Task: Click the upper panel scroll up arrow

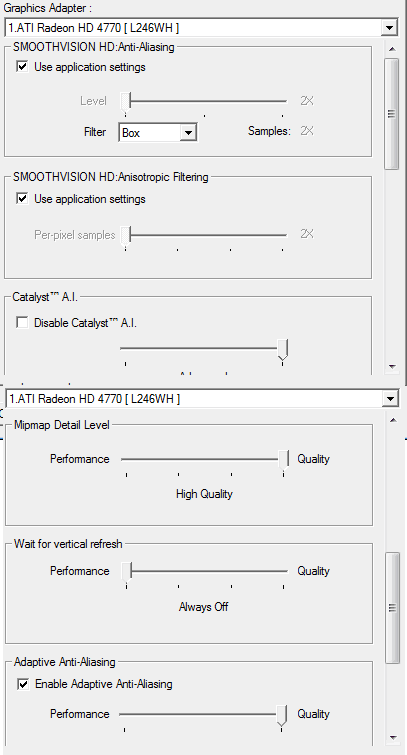Action: (x=392, y=49)
